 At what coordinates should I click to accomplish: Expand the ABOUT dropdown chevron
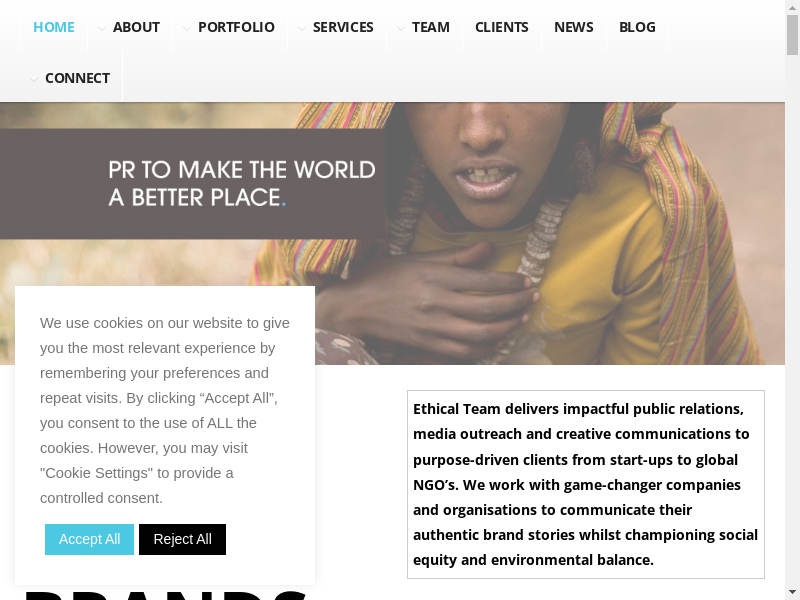coord(102,29)
